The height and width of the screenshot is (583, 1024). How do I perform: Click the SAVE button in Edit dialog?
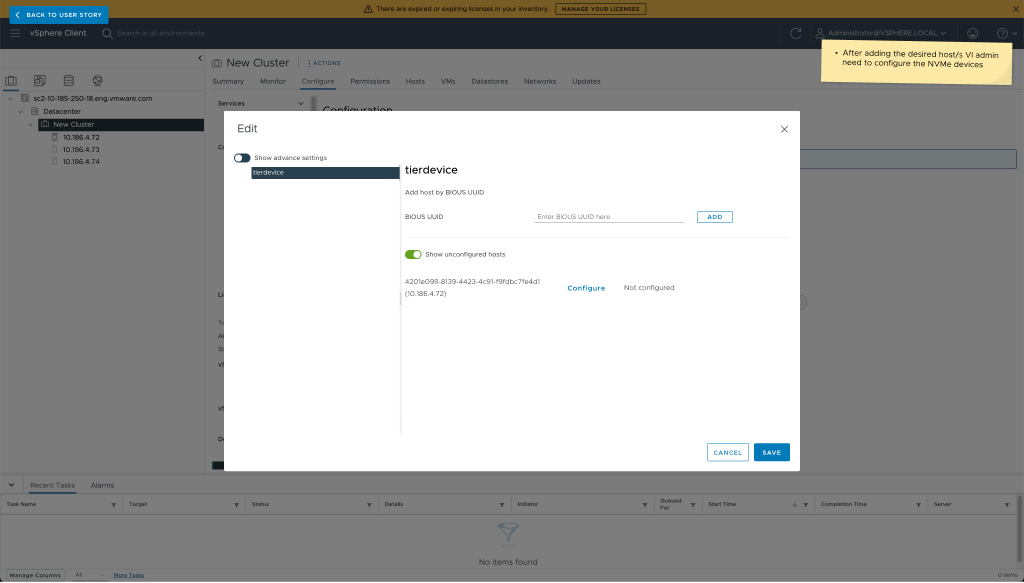[771, 452]
